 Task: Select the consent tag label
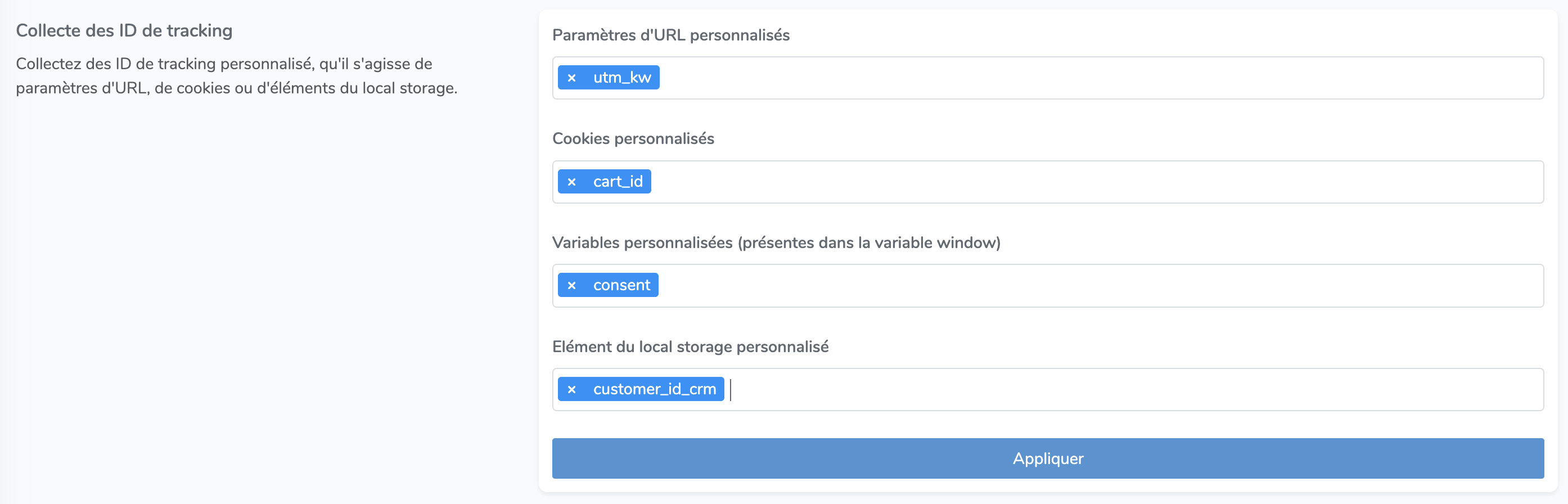(621, 286)
